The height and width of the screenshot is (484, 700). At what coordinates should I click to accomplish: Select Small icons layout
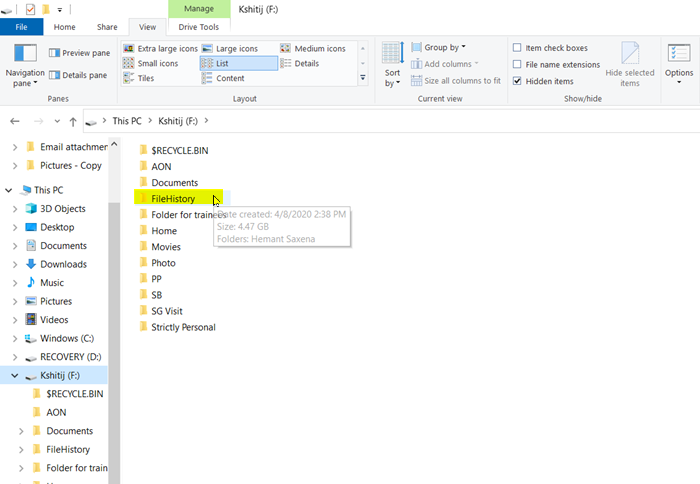pyautogui.click(x=150, y=63)
